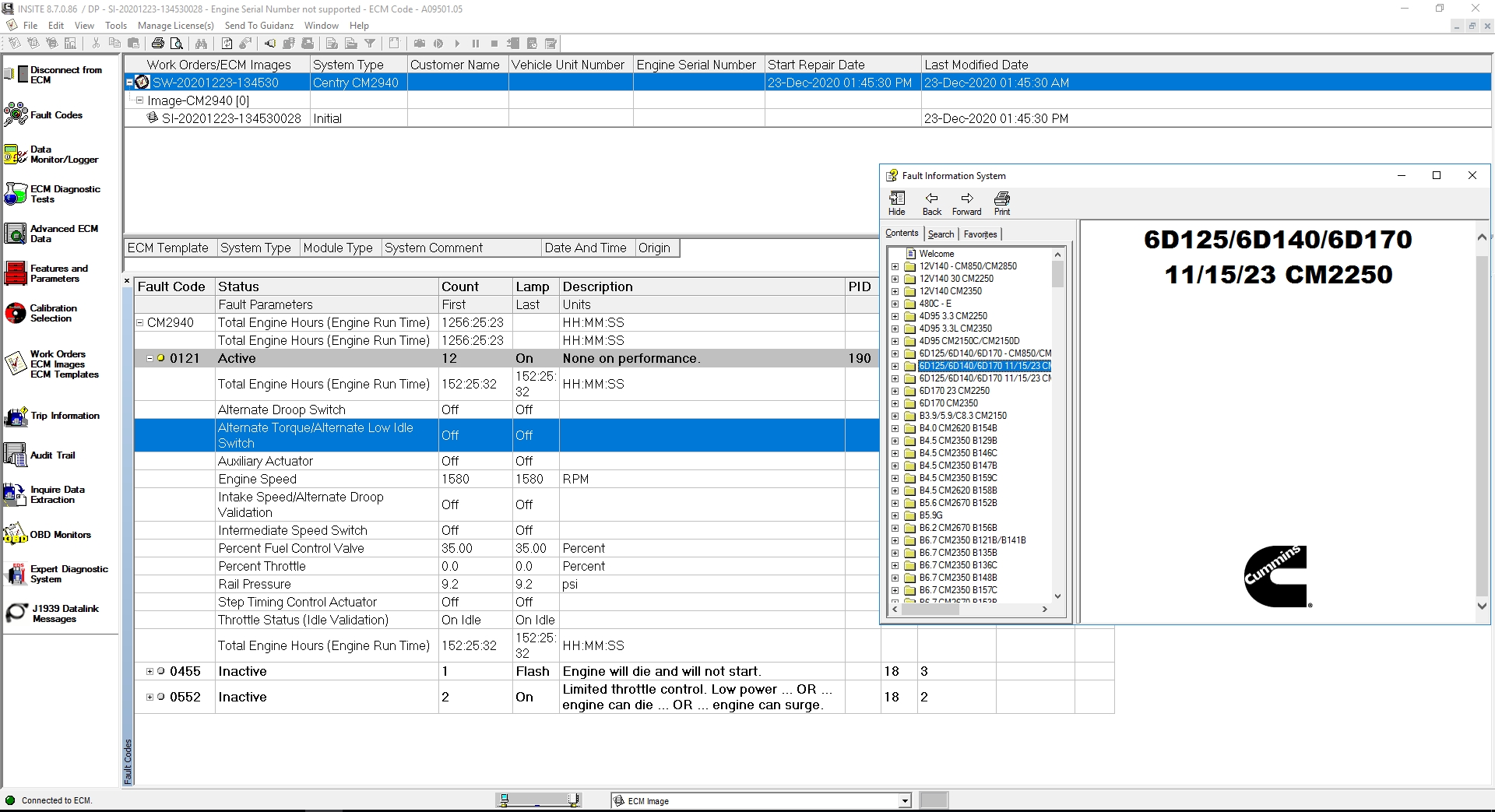Click the Cut scissors toolbar icon
This screenshot has width=1495, height=812.
point(97,44)
